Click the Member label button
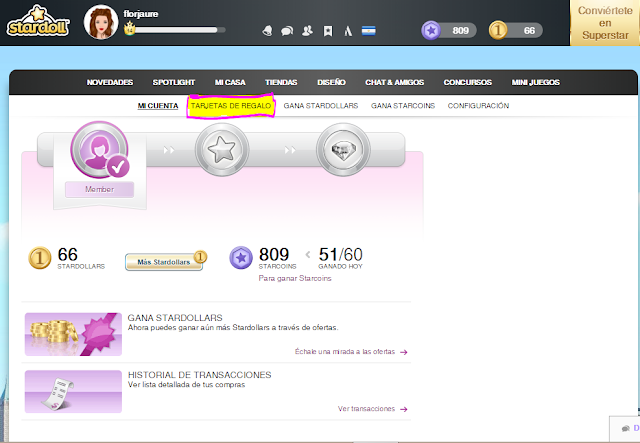640x443 pixels. (100, 189)
